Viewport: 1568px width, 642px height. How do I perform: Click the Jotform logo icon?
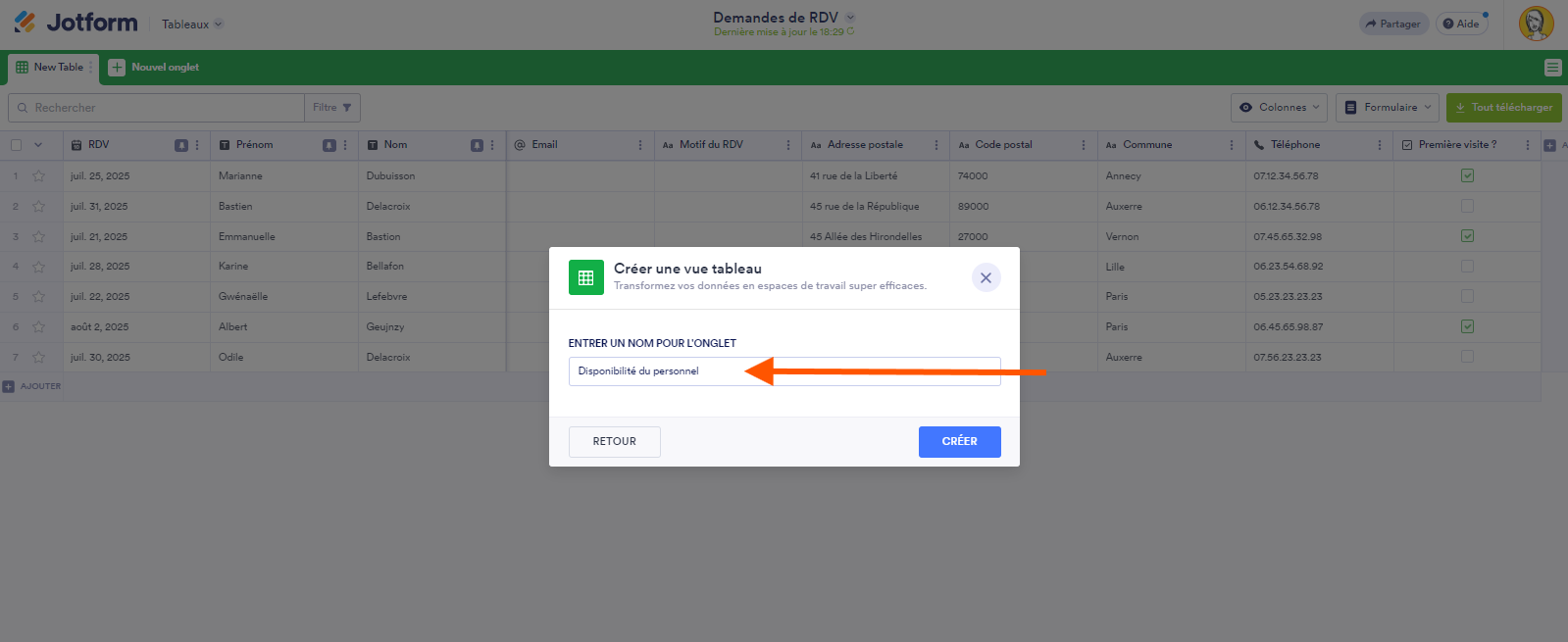coord(25,22)
